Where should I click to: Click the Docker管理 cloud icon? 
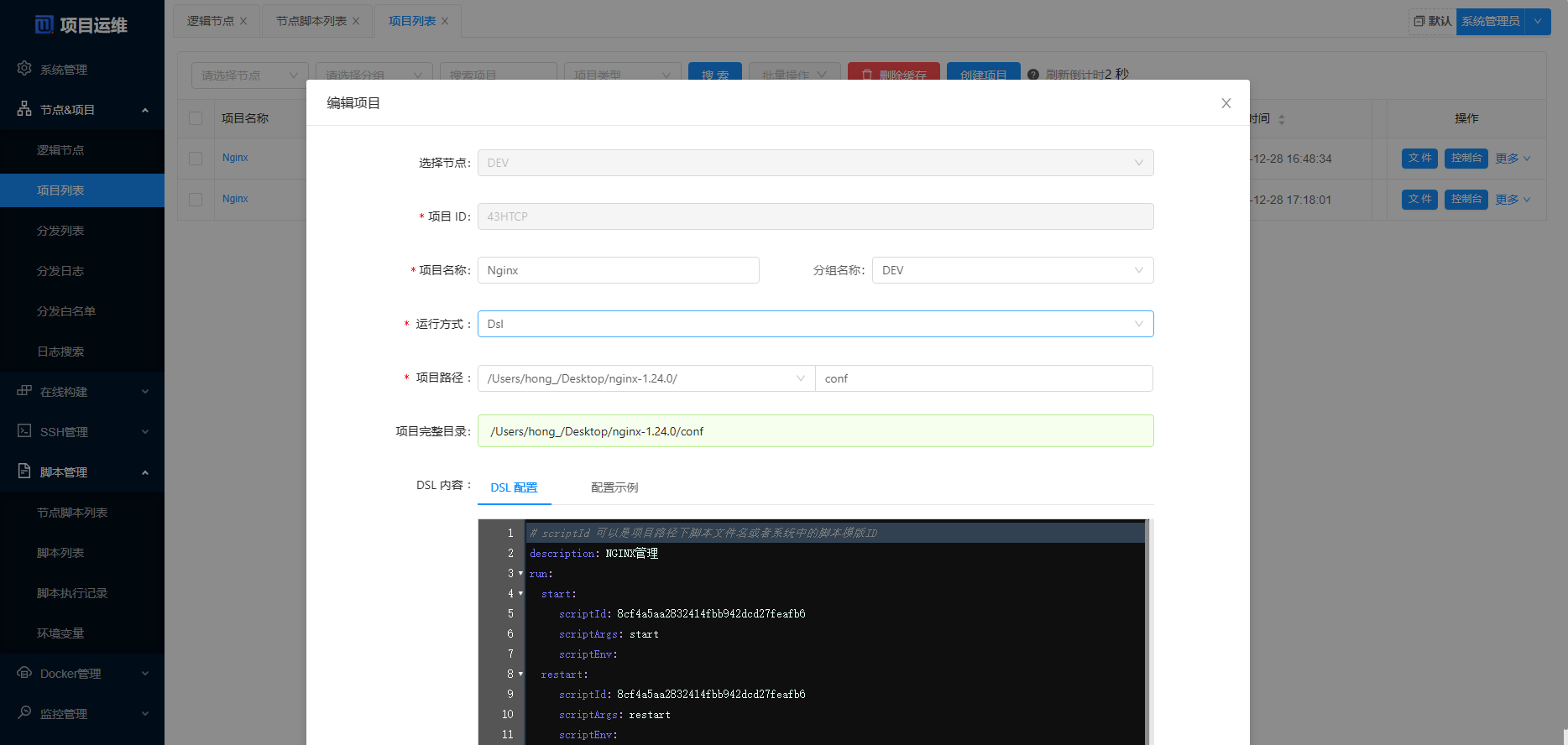[24, 673]
